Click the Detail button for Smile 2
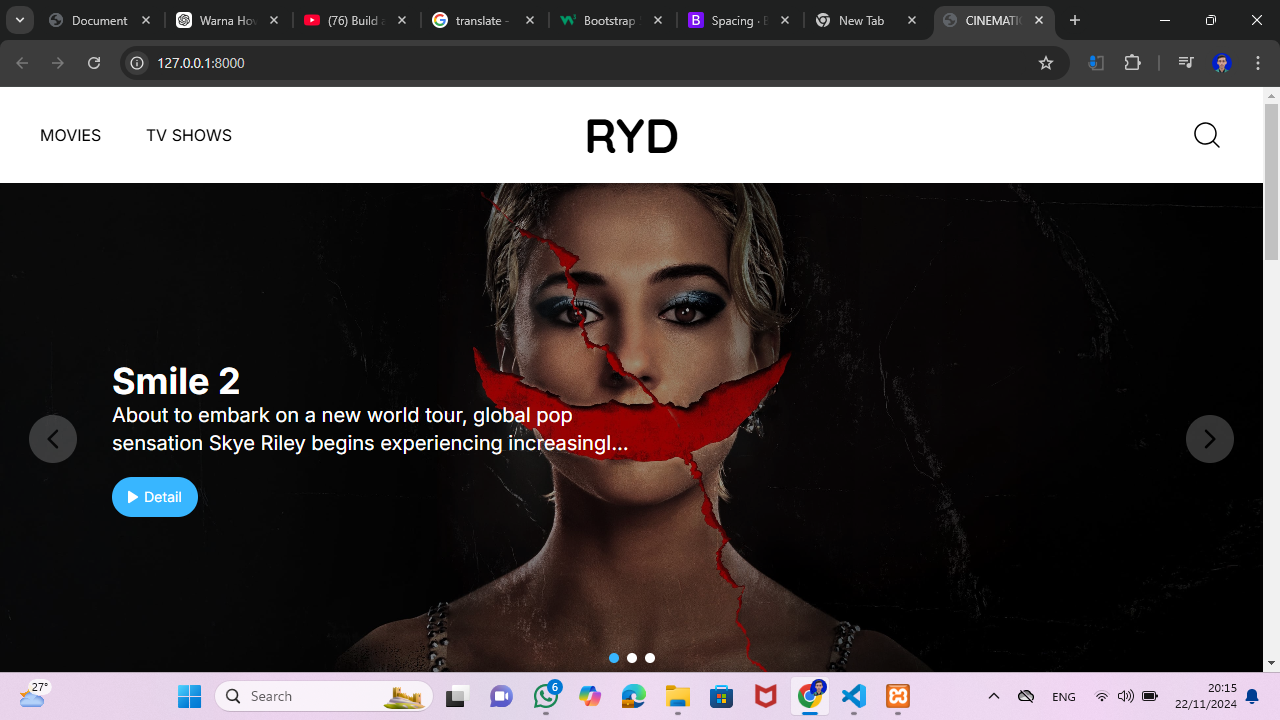Image resolution: width=1280 pixels, height=720 pixels. tap(155, 497)
